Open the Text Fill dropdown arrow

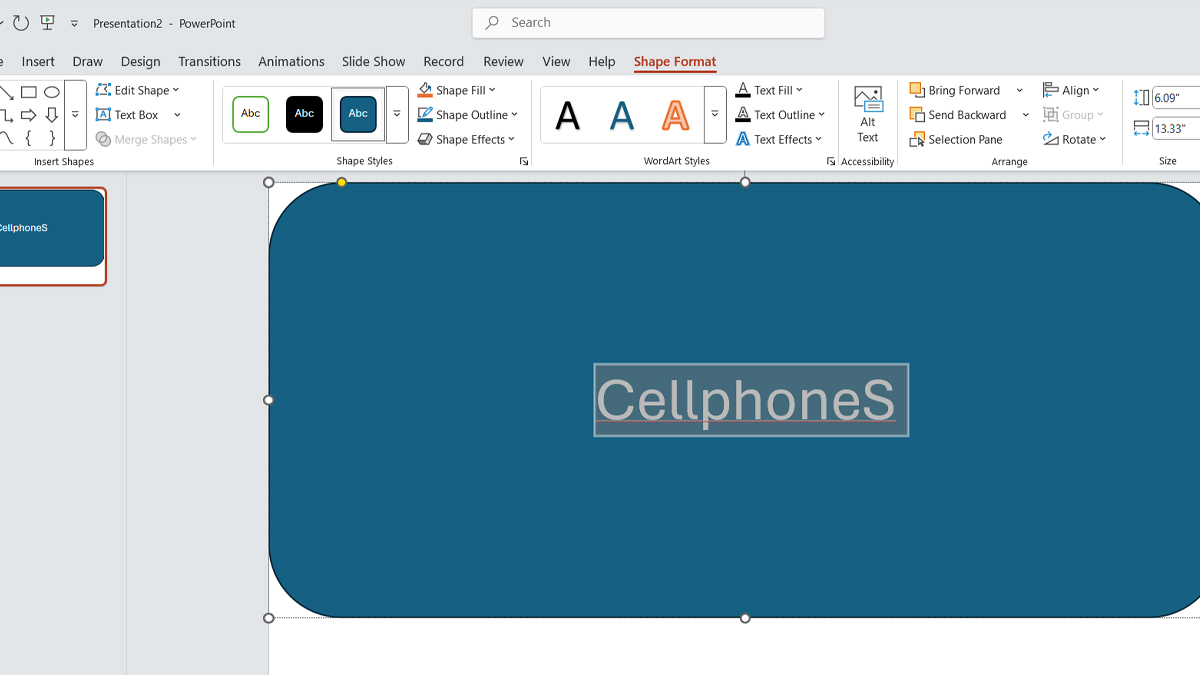pyautogui.click(x=799, y=90)
